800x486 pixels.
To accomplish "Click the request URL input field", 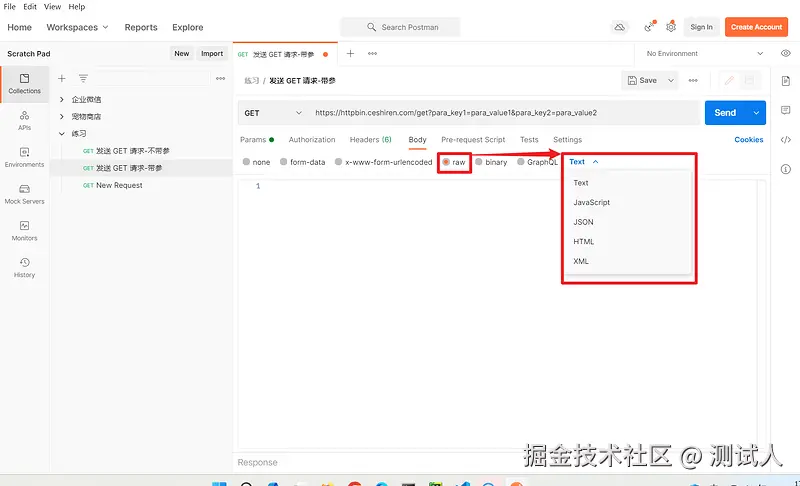I will coord(505,113).
